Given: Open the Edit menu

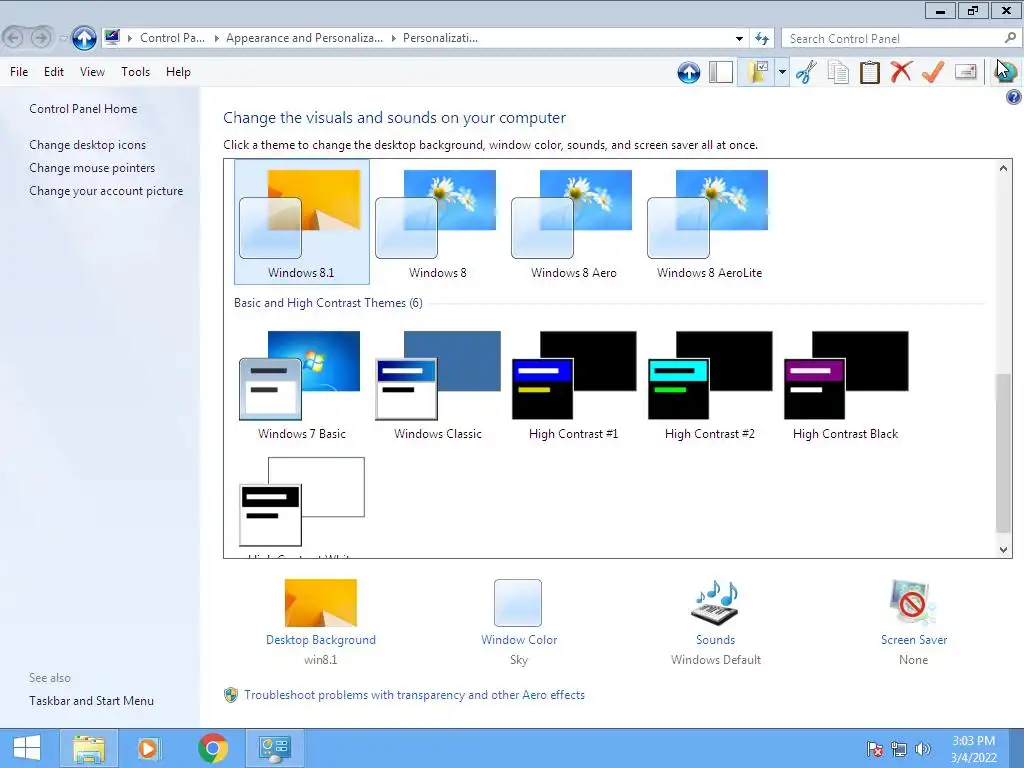Looking at the screenshot, I should (54, 72).
